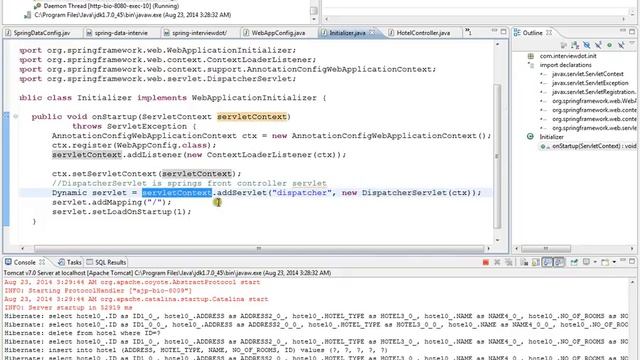This screenshot has width=640, height=360.
Task: Show hidden editor tabs list chevron
Action: point(468,32)
